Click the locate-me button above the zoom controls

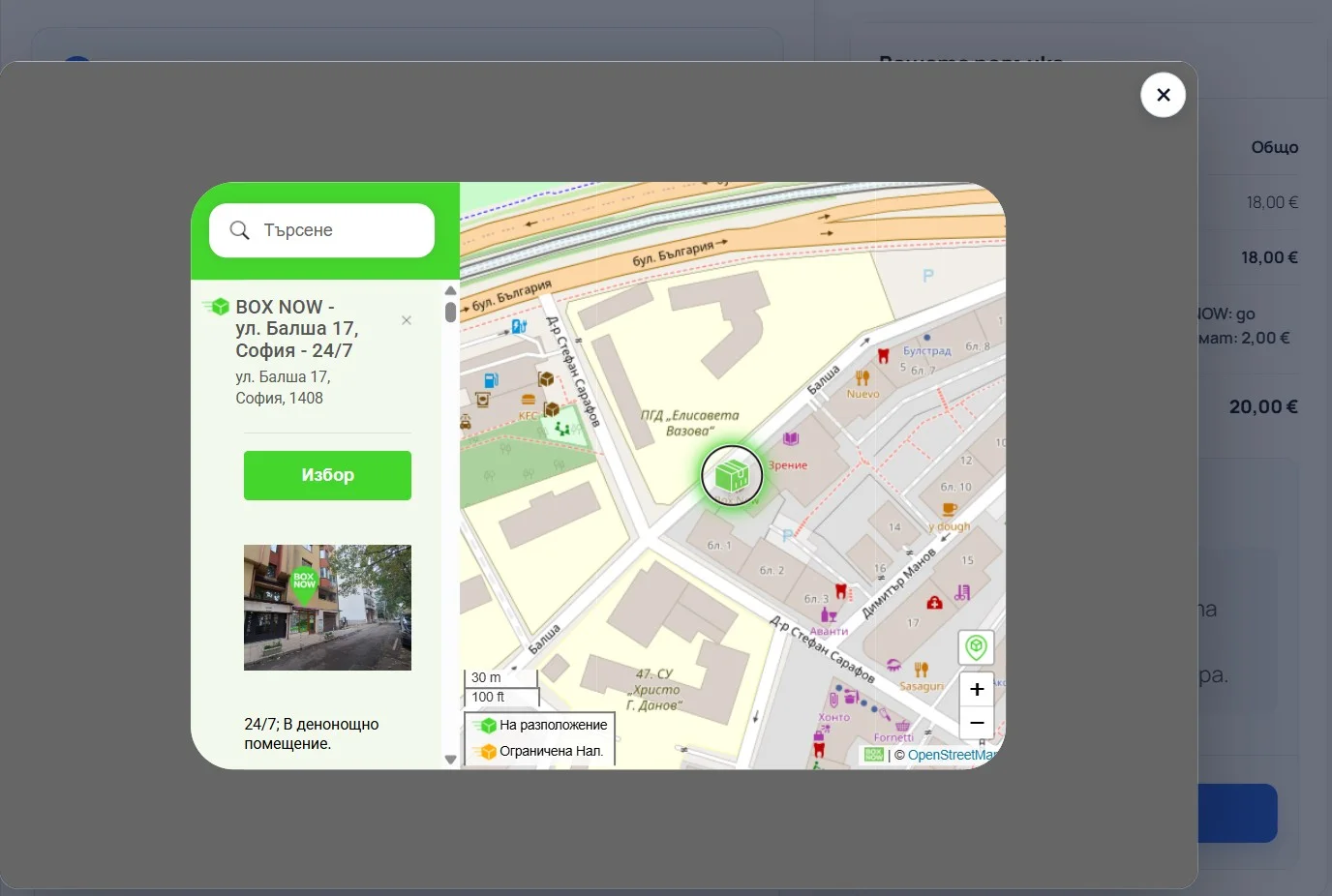(977, 647)
